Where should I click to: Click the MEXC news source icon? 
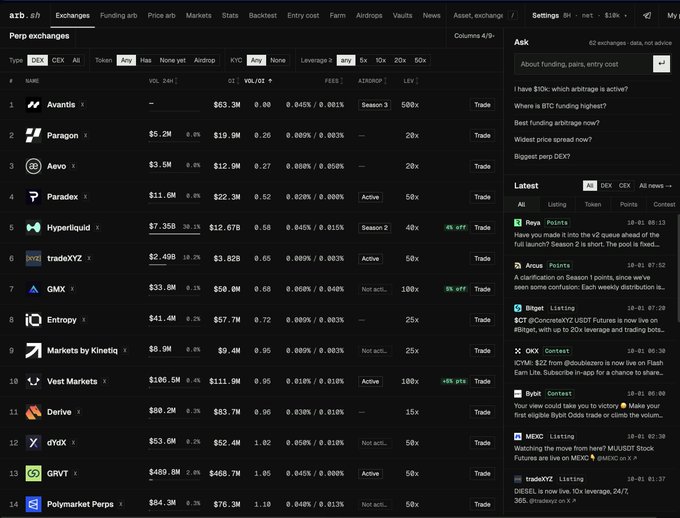click(518, 436)
